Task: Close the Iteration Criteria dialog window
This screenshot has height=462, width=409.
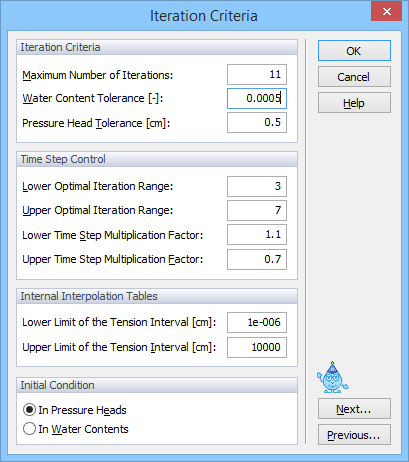Action: tap(386, 12)
